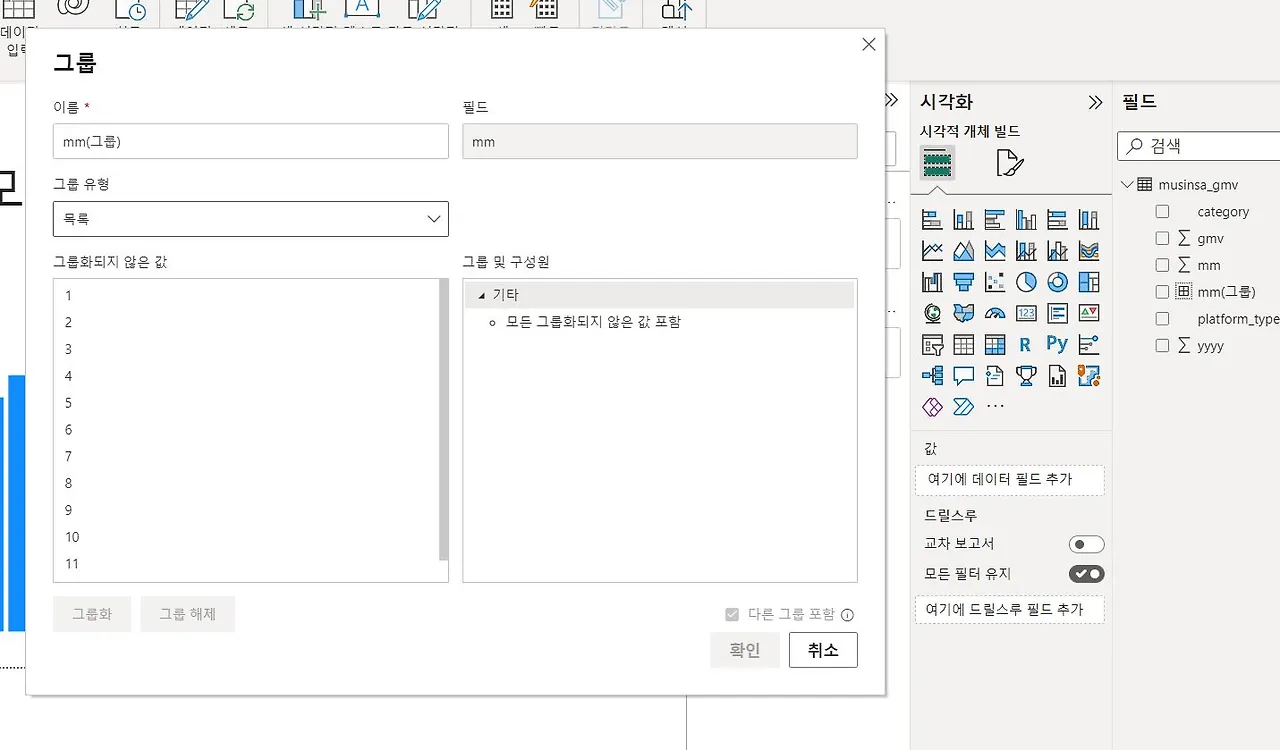Image resolution: width=1280 pixels, height=750 pixels.
Task: Click the ungrouped values list scrollbar
Action: [x=444, y=420]
